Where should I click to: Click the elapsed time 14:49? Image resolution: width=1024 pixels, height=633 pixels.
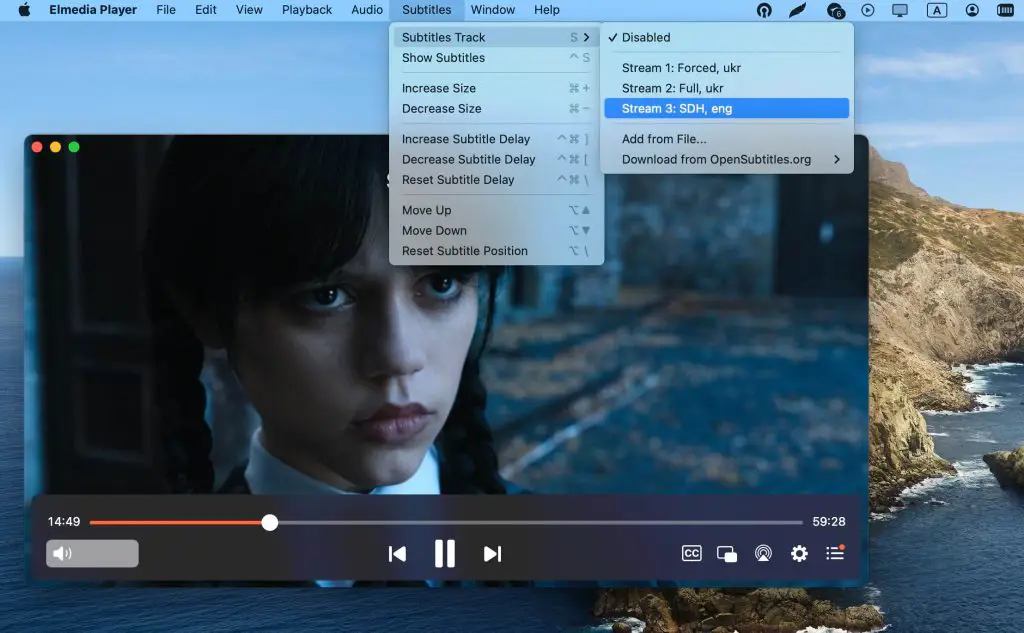(64, 521)
